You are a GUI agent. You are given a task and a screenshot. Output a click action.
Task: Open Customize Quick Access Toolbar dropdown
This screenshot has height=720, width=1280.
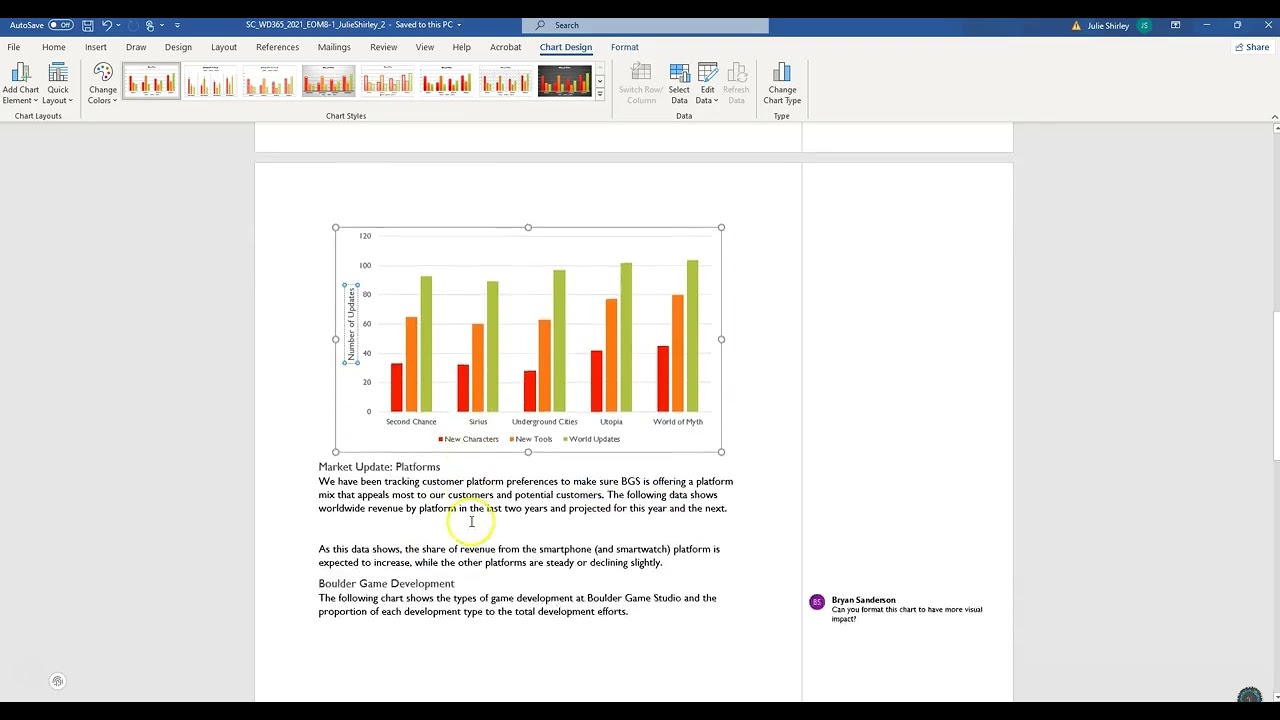point(178,25)
